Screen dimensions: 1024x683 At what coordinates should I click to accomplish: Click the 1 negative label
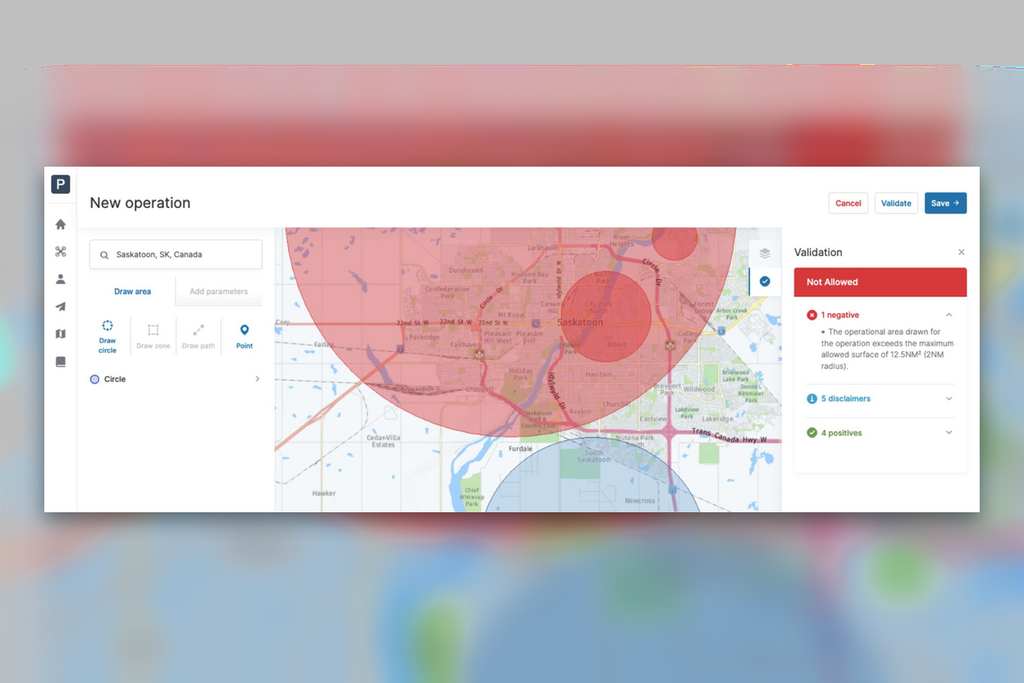840,315
